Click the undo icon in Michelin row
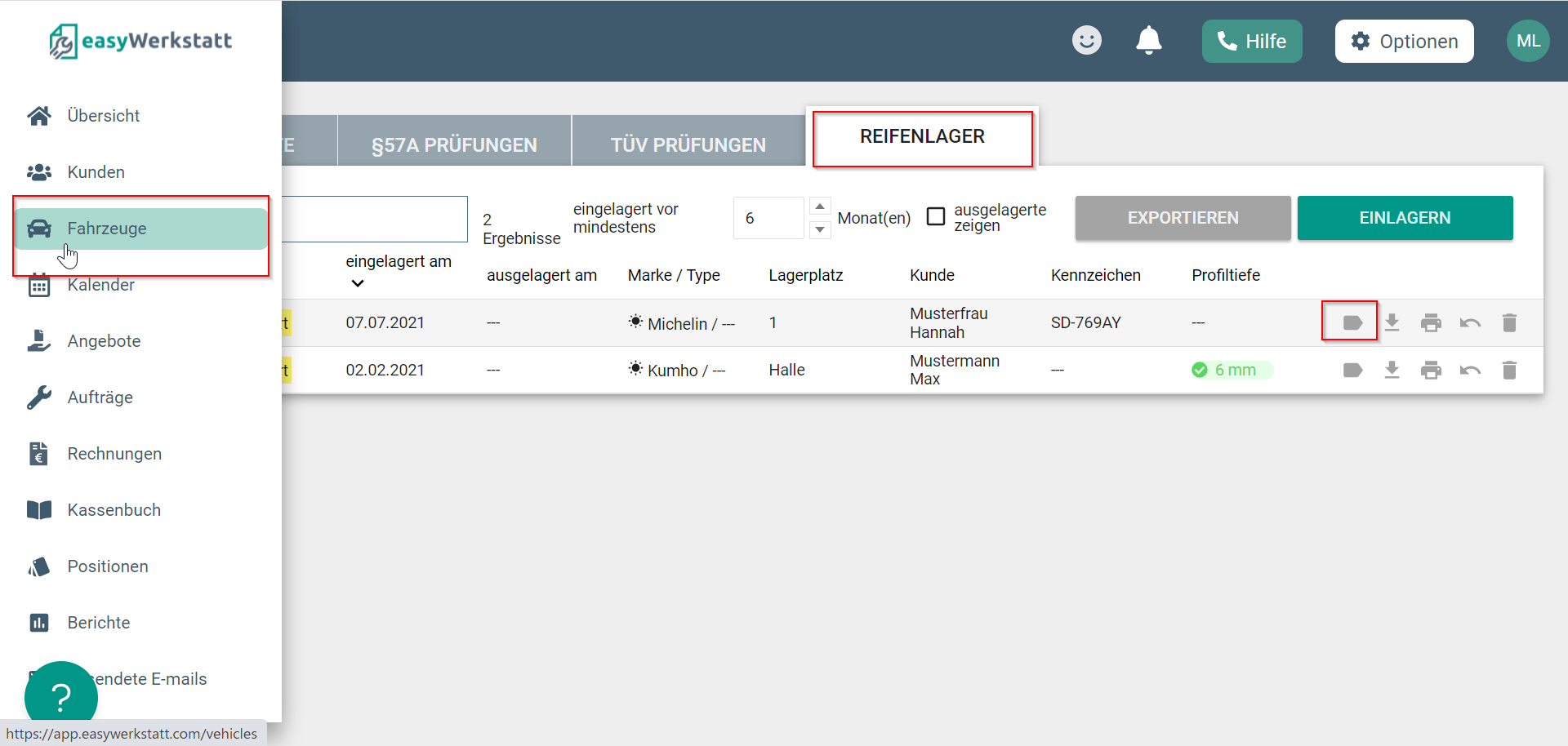The width and height of the screenshot is (1568, 746). point(1471,323)
